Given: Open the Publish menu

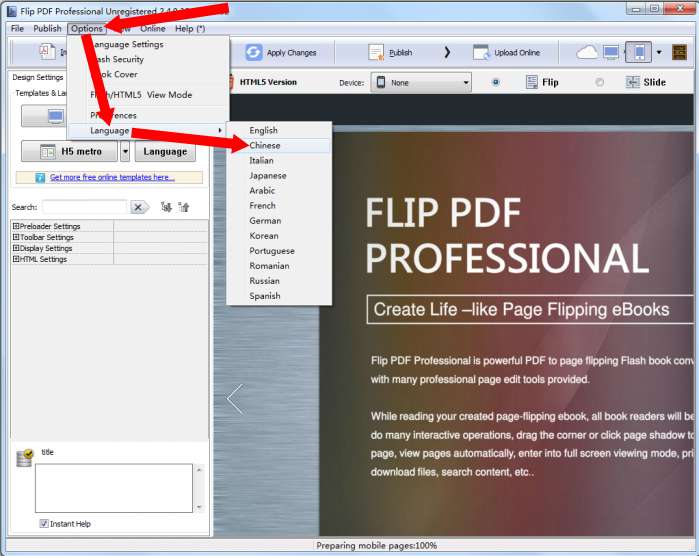Looking at the screenshot, I should 47,29.
